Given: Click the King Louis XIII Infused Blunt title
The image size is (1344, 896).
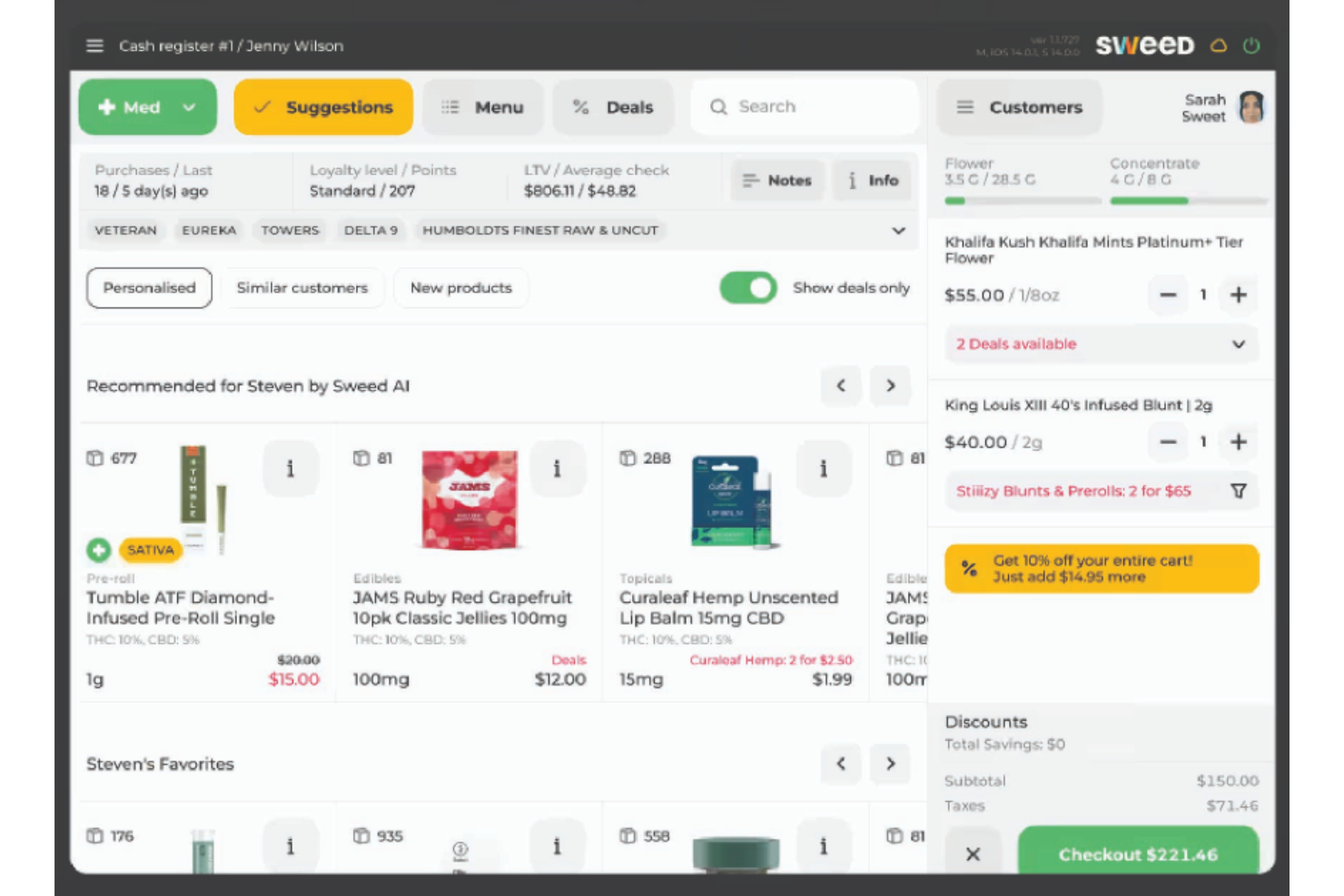Looking at the screenshot, I should (1078, 405).
